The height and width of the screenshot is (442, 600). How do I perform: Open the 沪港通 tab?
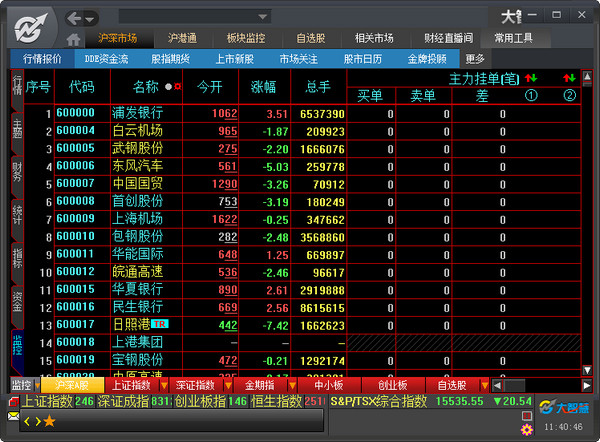pos(183,38)
